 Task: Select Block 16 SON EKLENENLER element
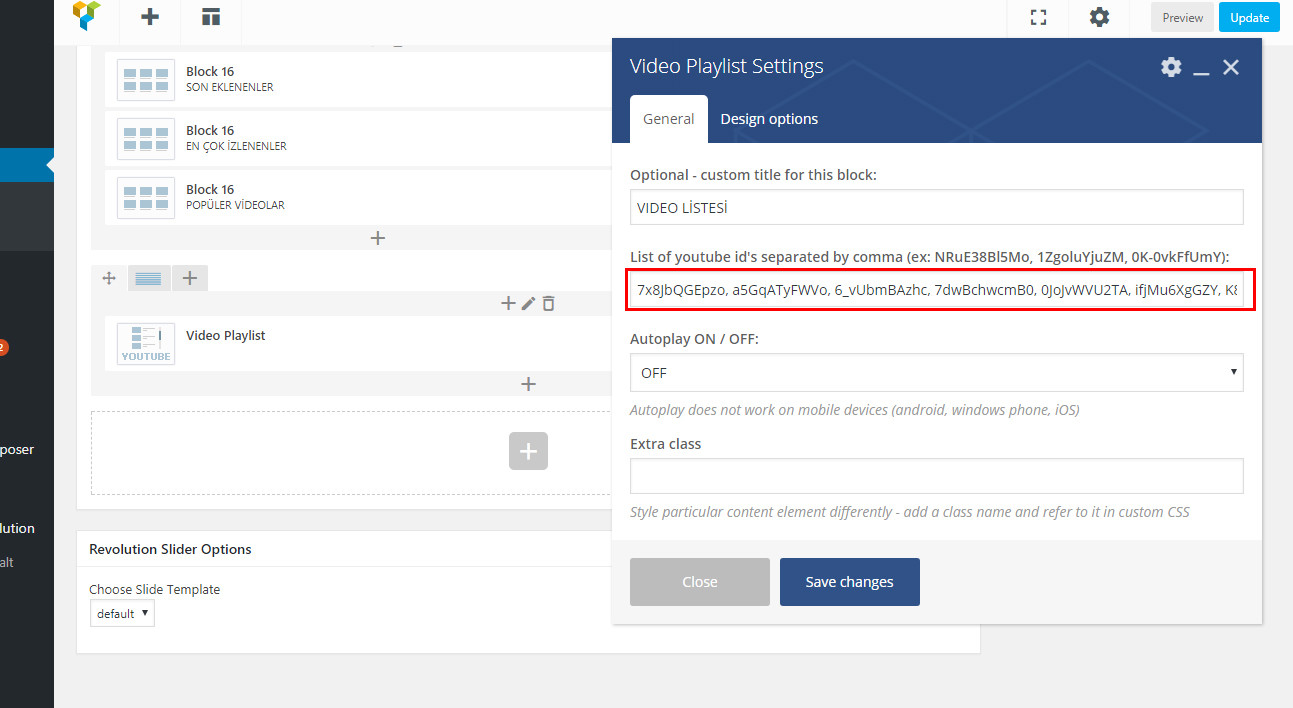point(358,79)
